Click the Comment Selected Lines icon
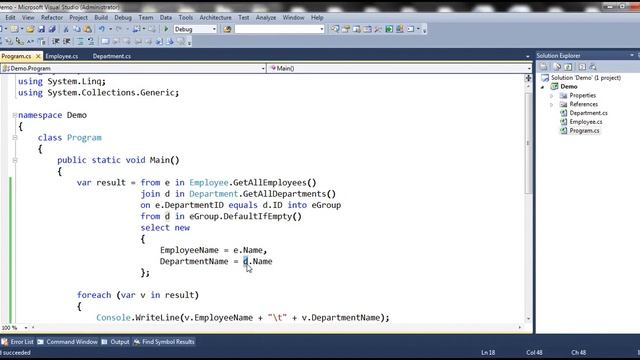 [x=80, y=41]
